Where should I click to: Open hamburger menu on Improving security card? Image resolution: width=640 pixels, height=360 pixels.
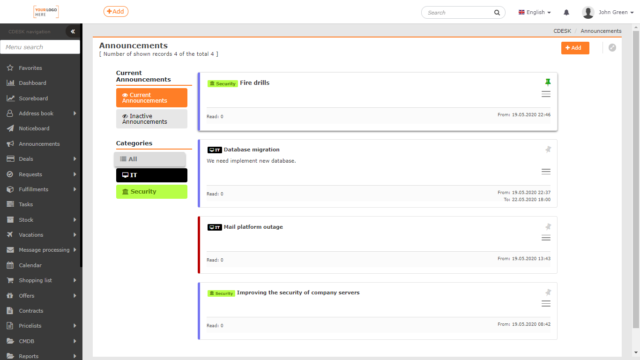point(546,304)
